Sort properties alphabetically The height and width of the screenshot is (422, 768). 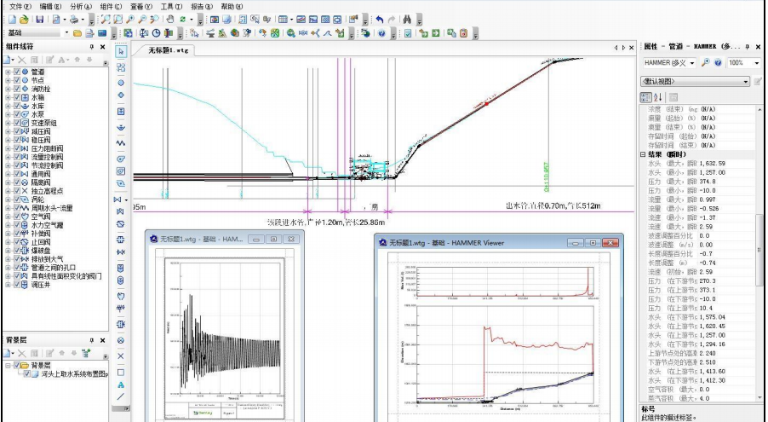point(658,97)
